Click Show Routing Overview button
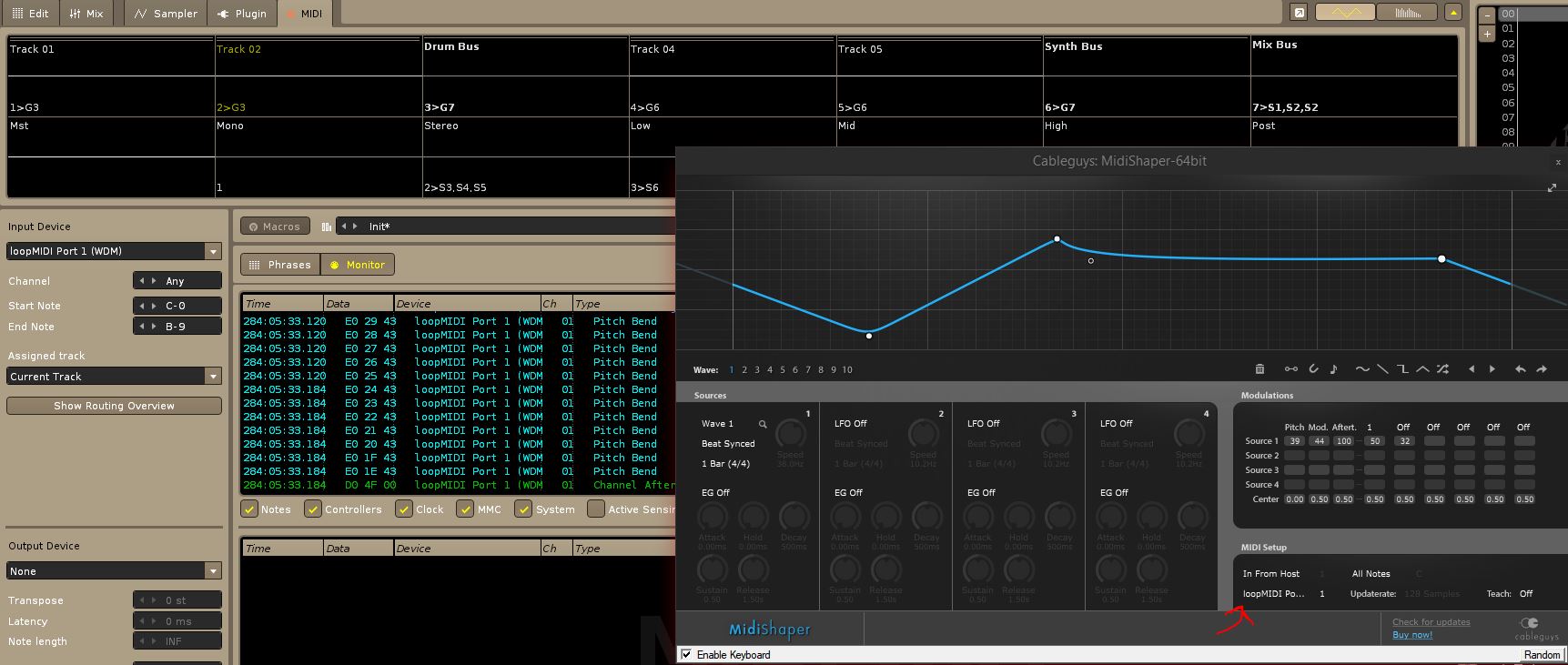The image size is (1568, 665). [x=114, y=406]
